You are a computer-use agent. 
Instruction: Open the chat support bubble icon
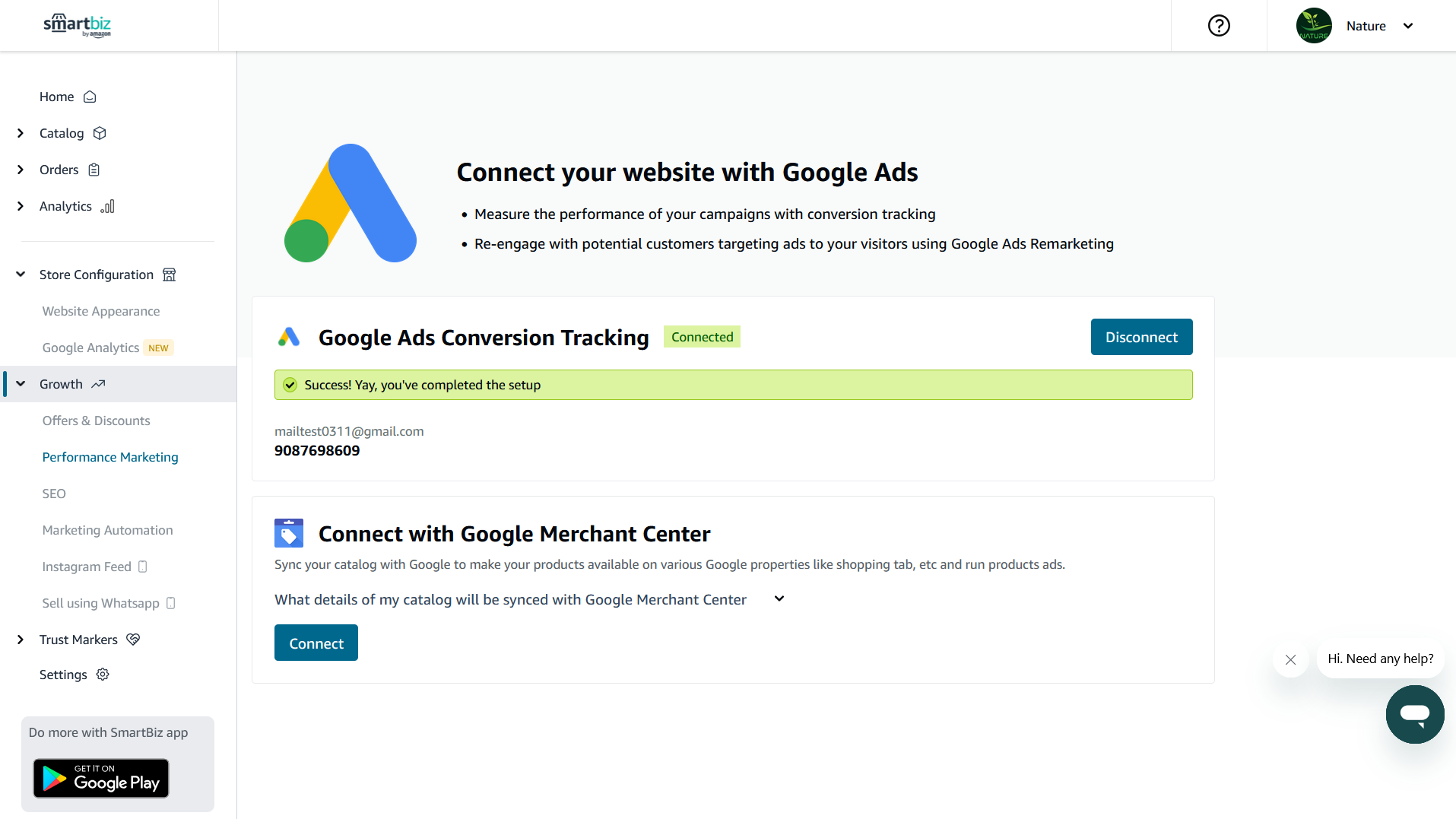pos(1415,714)
